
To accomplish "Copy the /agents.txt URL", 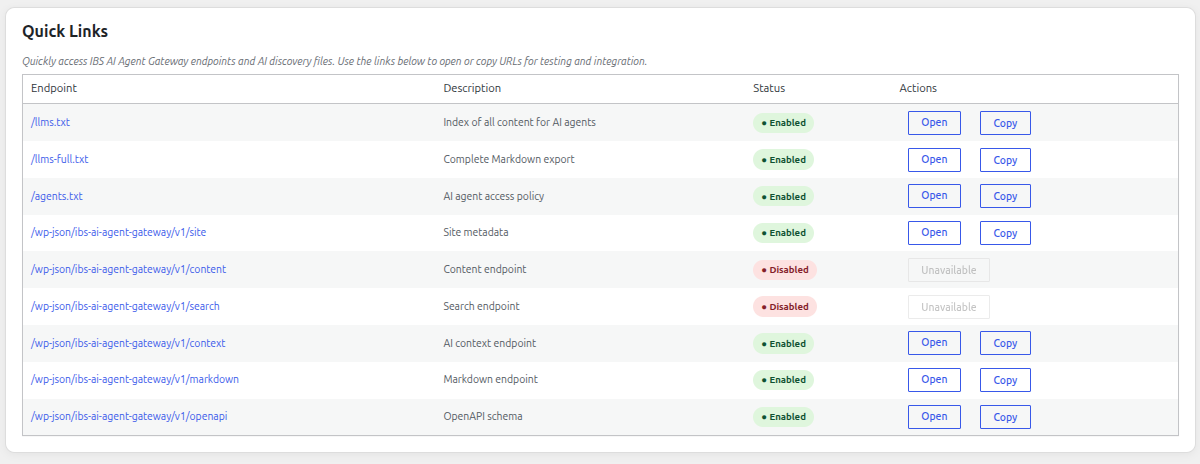I will tap(1005, 197).
